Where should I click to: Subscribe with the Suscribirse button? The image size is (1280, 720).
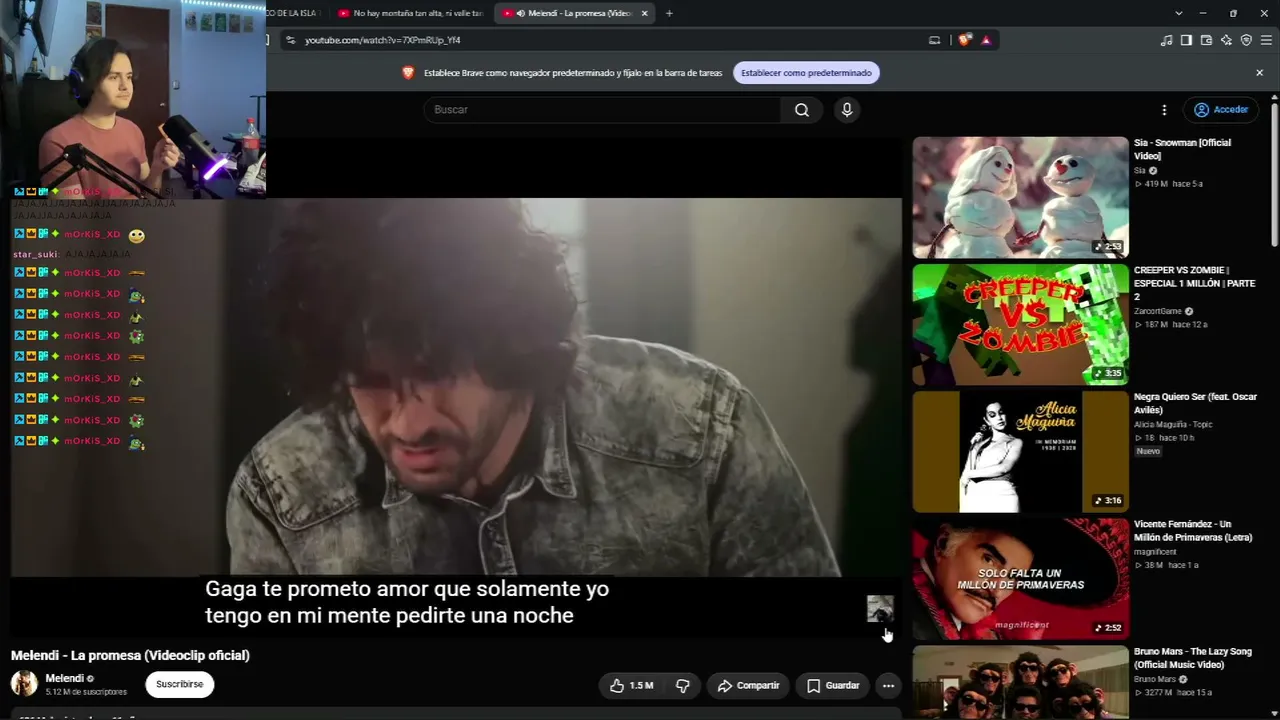(x=180, y=684)
